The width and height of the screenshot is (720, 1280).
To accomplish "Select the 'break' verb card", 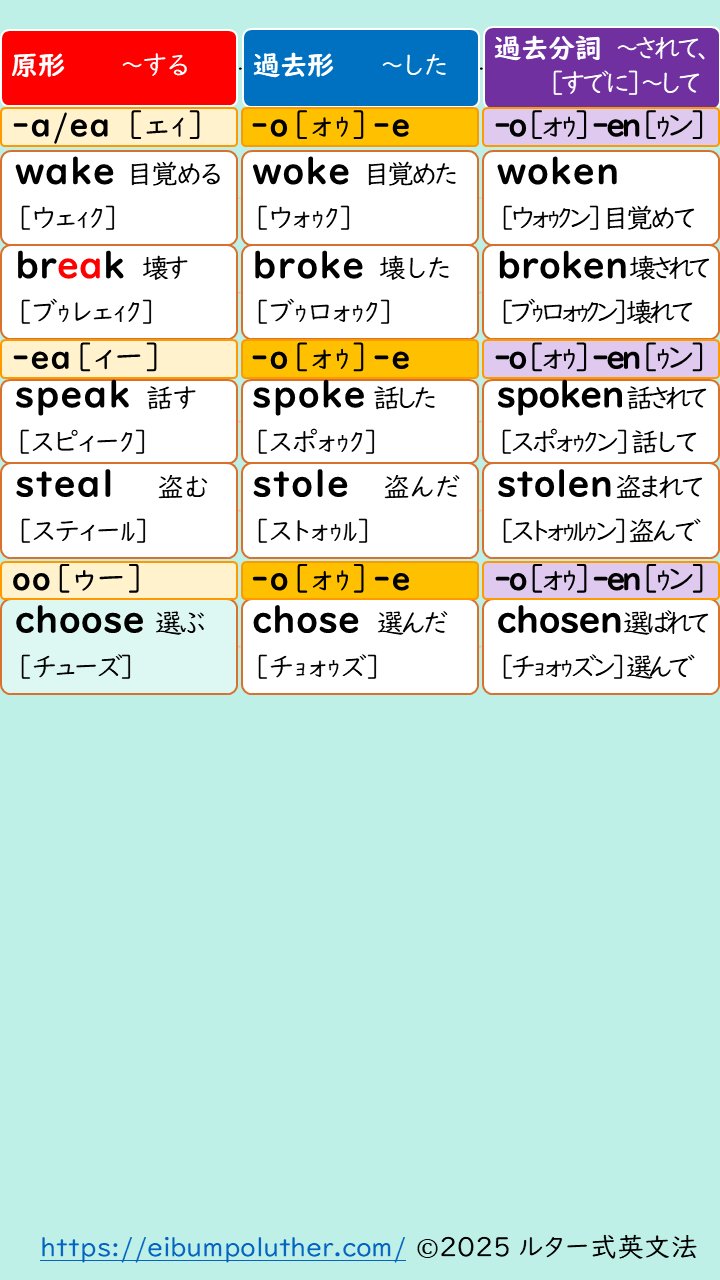I will [119, 291].
